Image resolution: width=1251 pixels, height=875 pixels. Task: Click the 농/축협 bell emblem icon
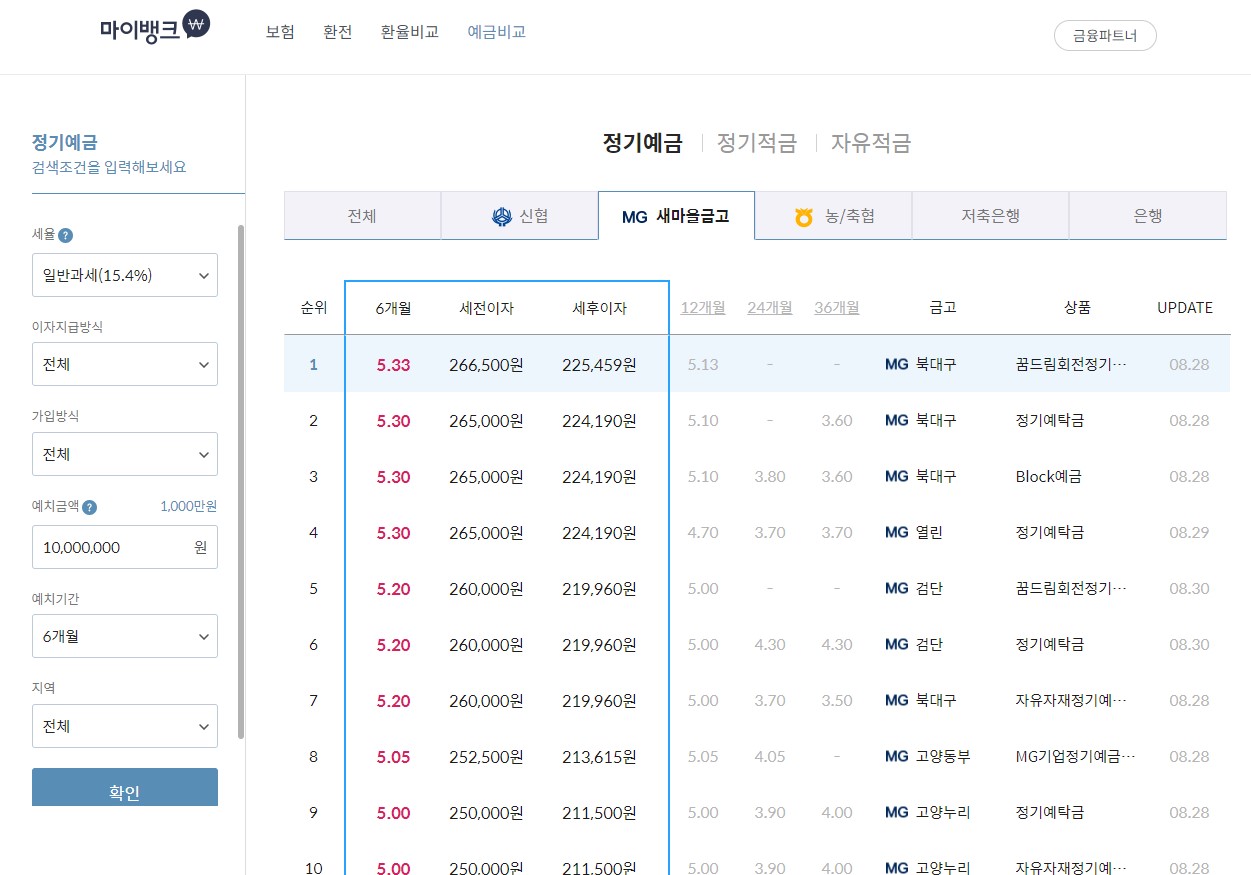click(x=803, y=215)
